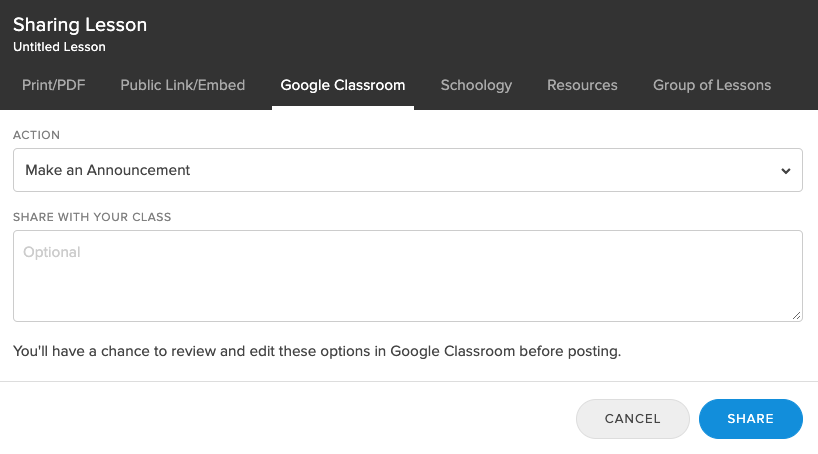Open the Resources tab
The height and width of the screenshot is (454, 818).
click(582, 85)
